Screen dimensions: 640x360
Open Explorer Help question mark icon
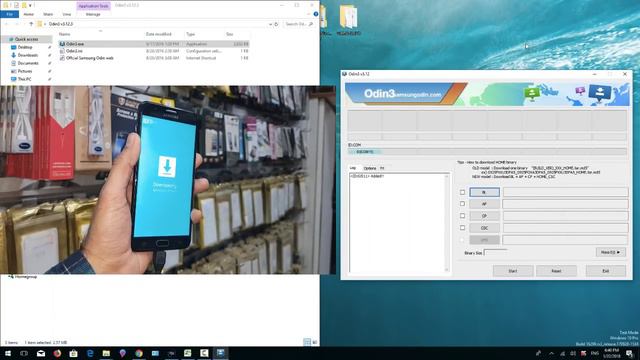[316, 14]
